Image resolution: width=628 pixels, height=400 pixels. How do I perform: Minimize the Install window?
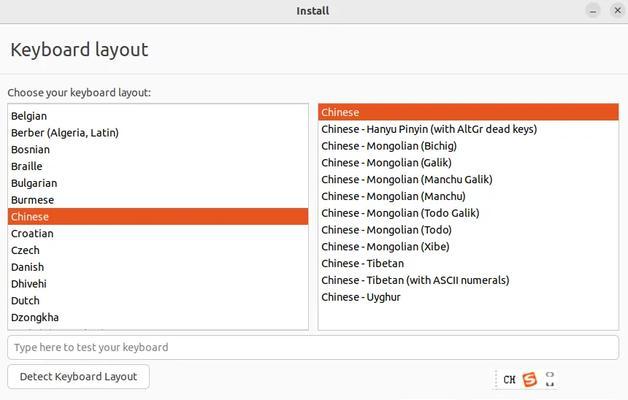pos(593,11)
